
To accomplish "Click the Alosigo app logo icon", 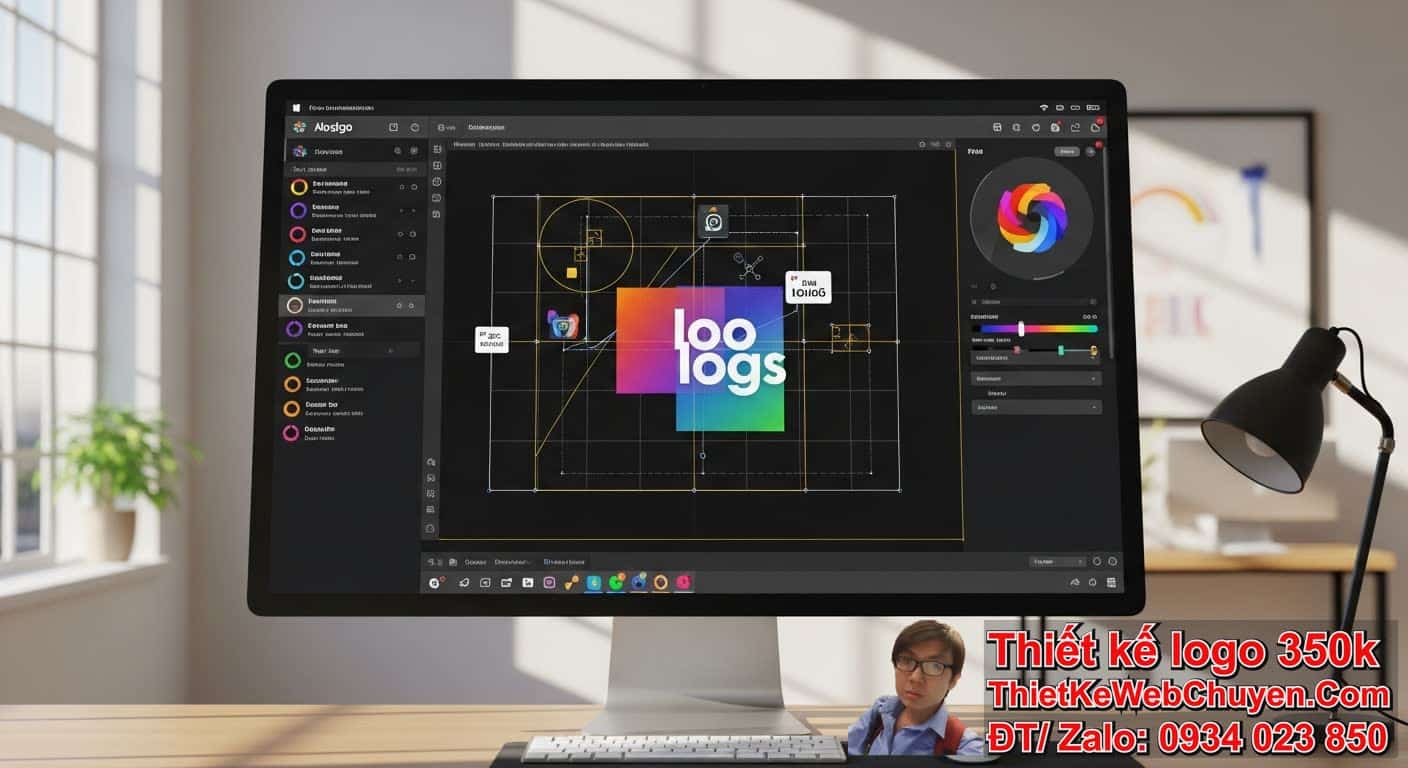I will coord(298,127).
